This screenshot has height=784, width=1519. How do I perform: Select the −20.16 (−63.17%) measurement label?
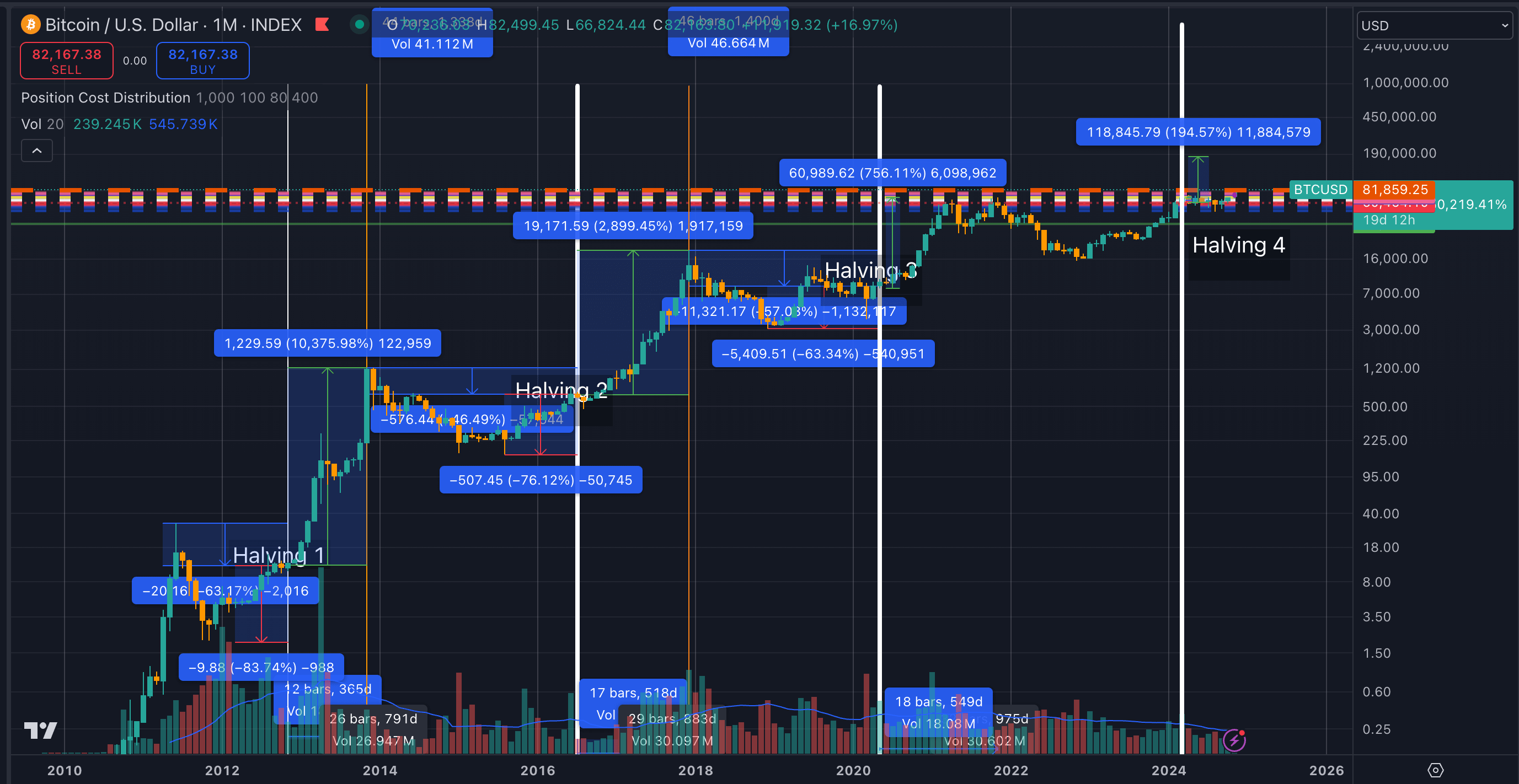(225, 590)
